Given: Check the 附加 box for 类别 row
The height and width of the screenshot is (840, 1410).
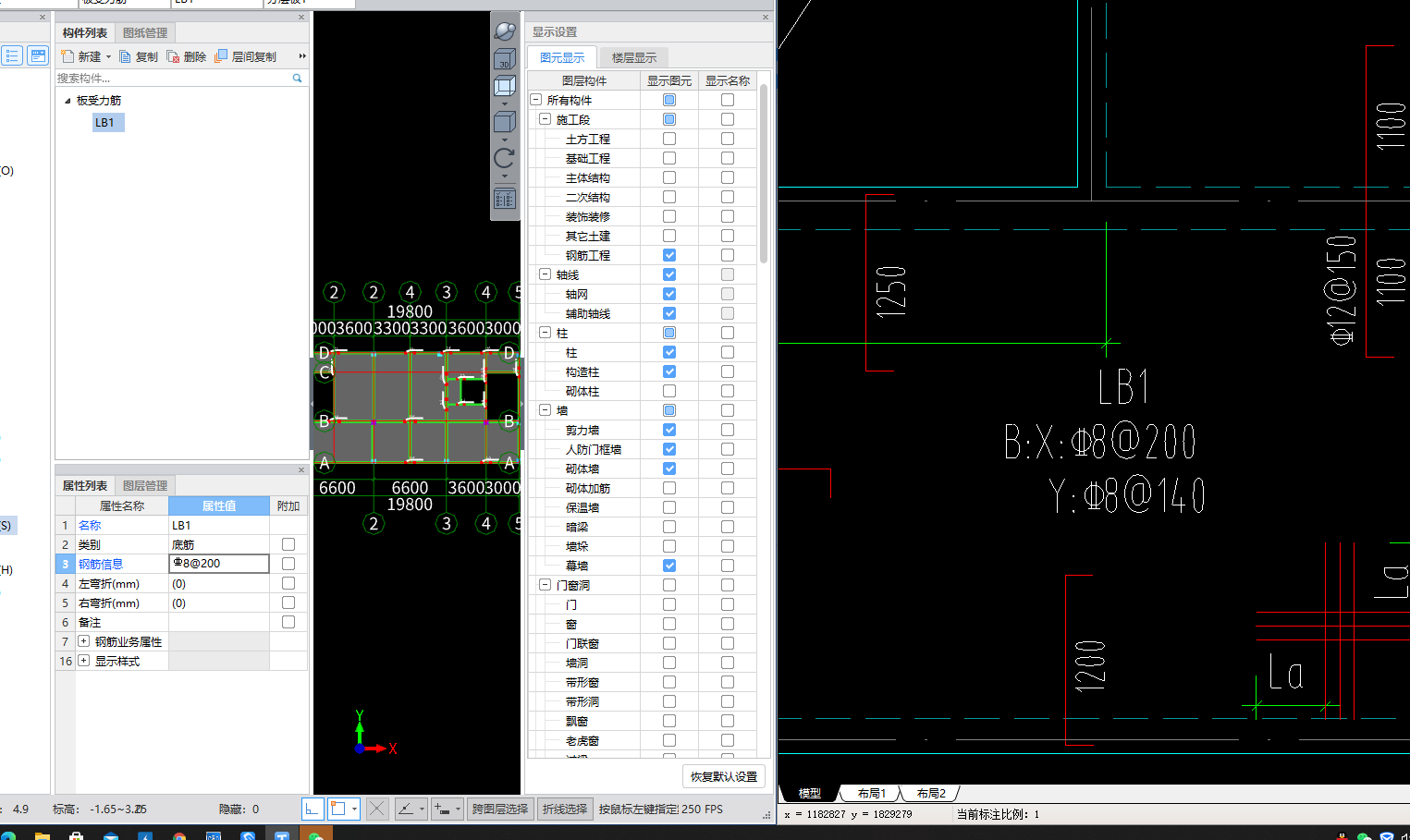Looking at the screenshot, I should [288, 544].
